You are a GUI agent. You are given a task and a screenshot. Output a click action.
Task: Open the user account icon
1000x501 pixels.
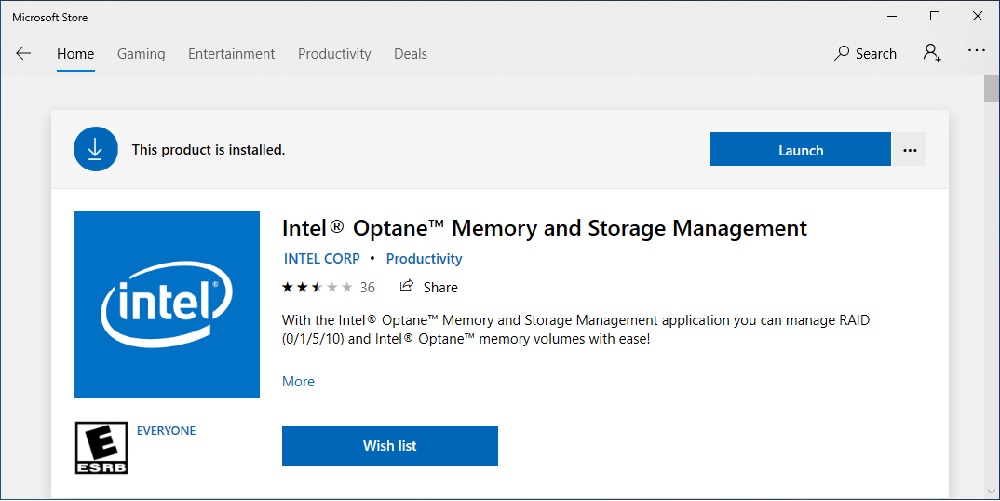click(x=932, y=54)
